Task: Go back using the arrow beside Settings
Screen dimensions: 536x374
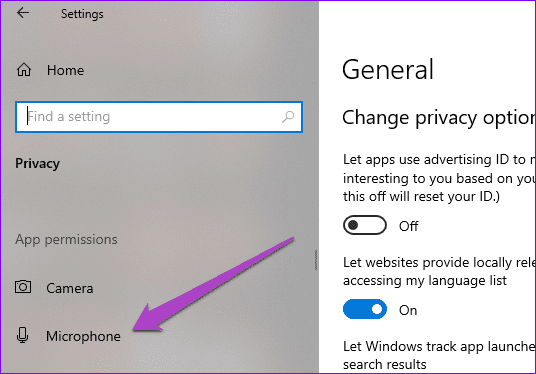Action: tap(23, 13)
